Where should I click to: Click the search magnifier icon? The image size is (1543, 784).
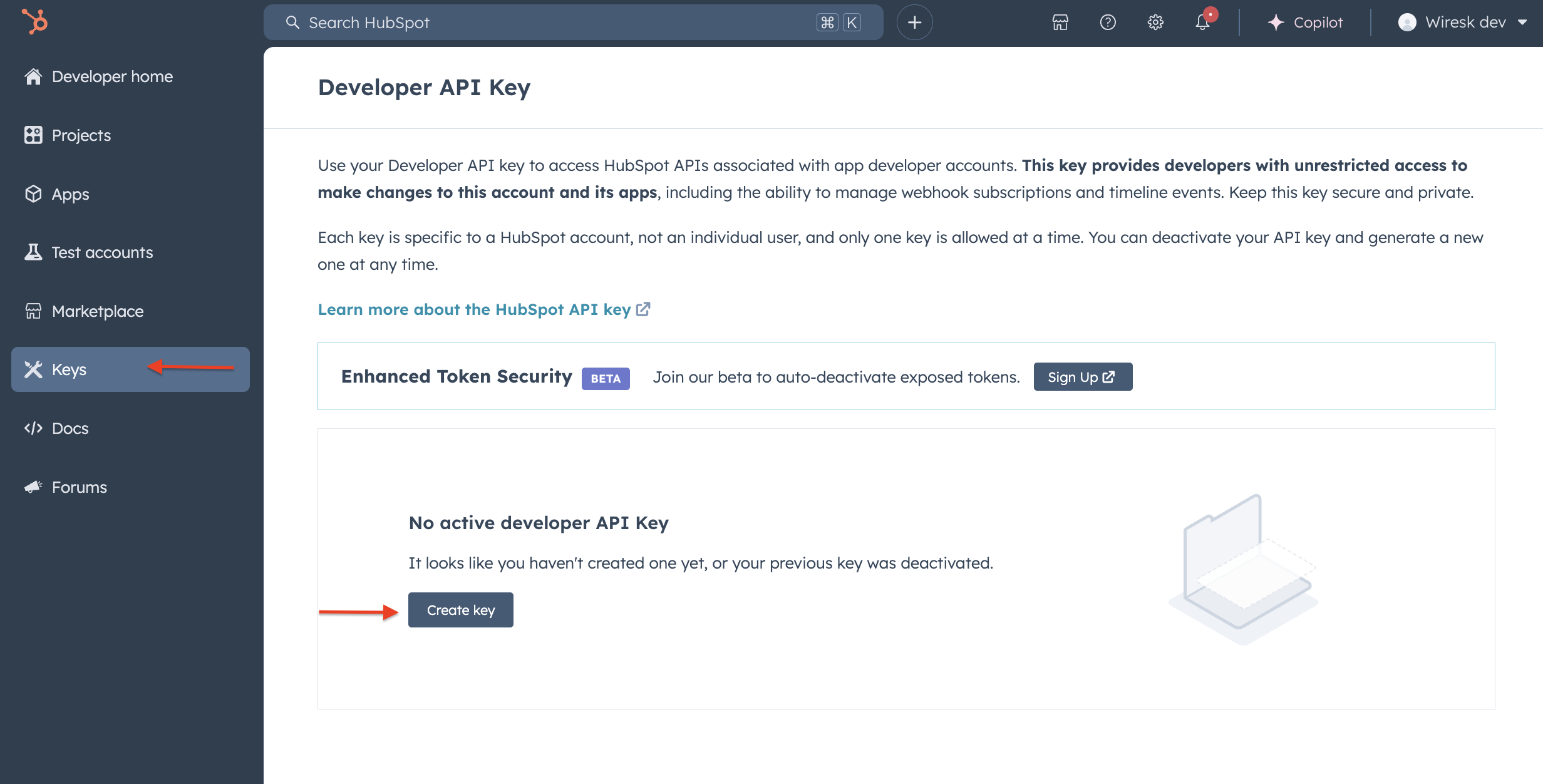click(x=292, y=23)
